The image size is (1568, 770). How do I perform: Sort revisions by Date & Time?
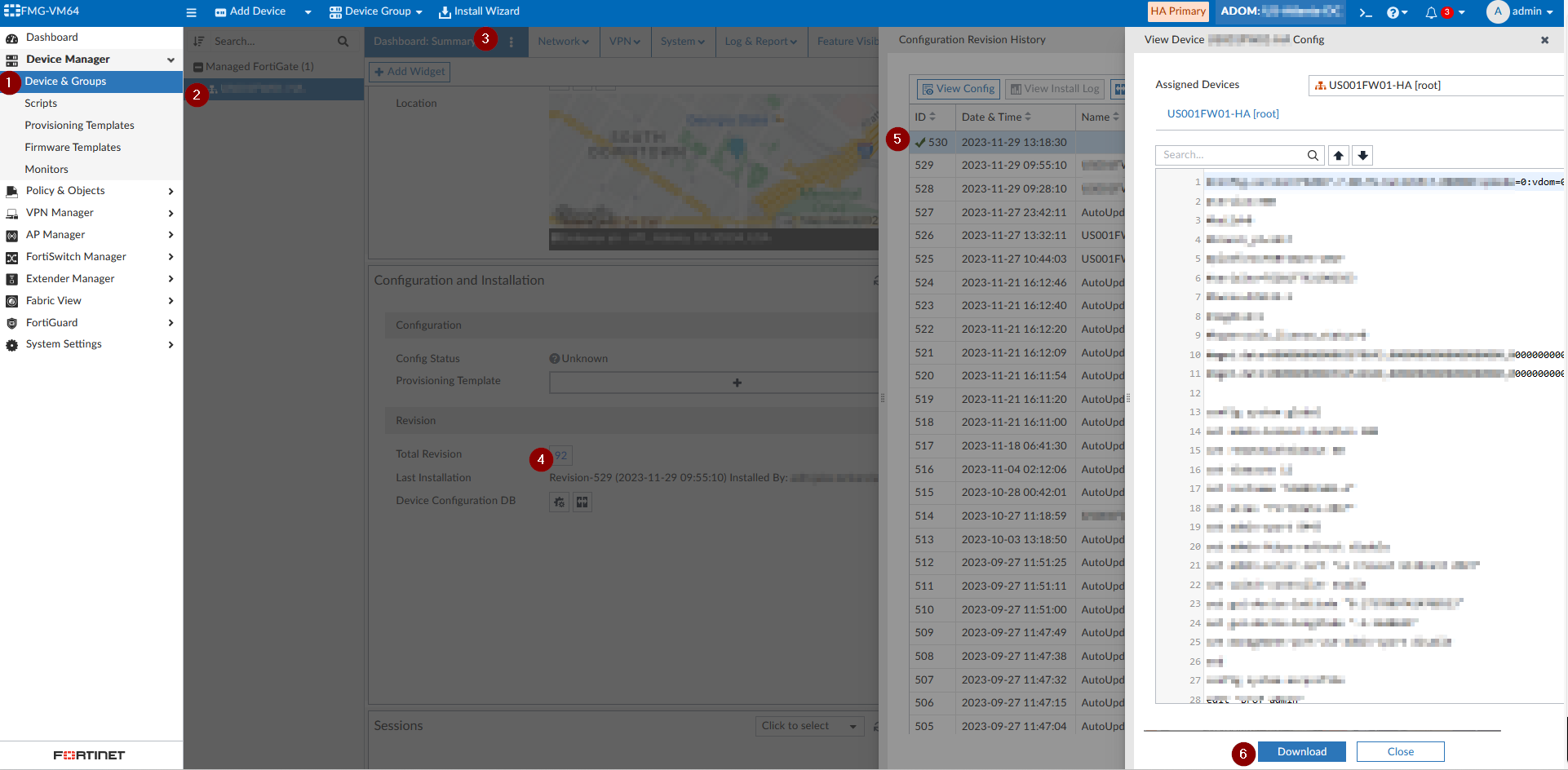[996, 117]
